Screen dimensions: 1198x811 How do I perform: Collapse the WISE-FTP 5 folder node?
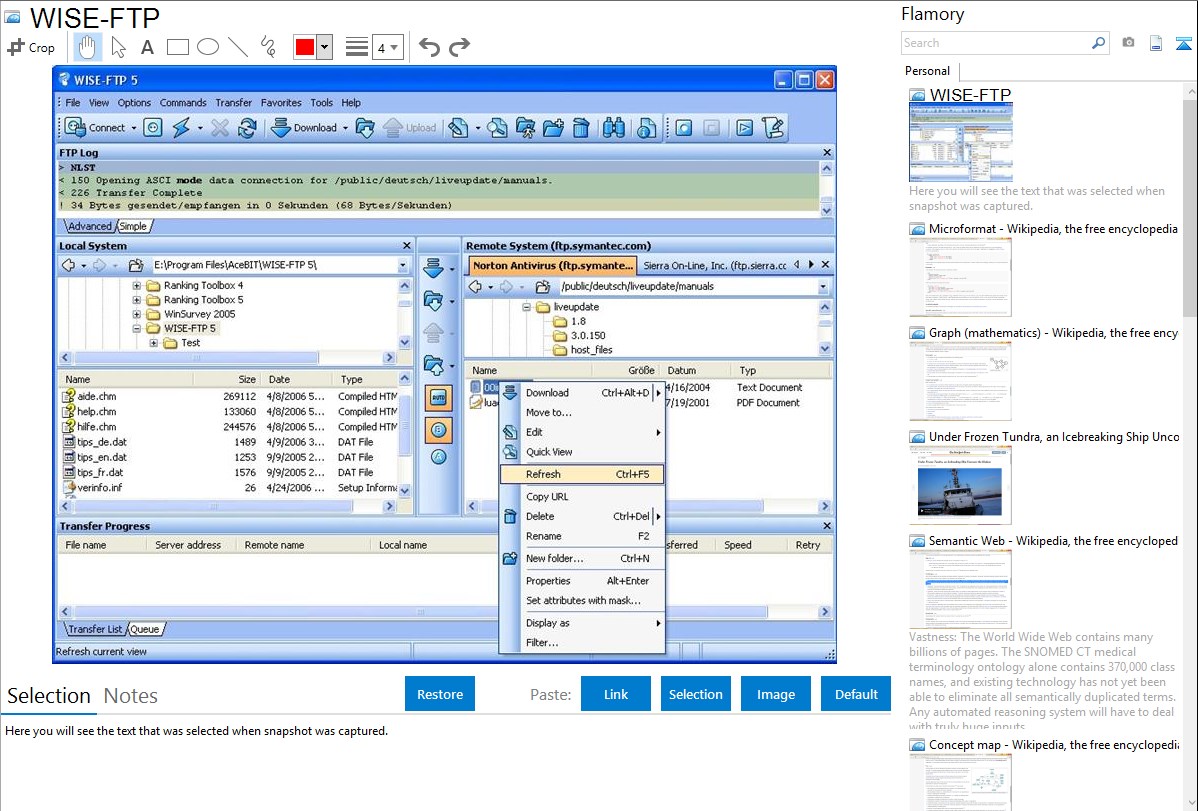click(x=137, y=329)
